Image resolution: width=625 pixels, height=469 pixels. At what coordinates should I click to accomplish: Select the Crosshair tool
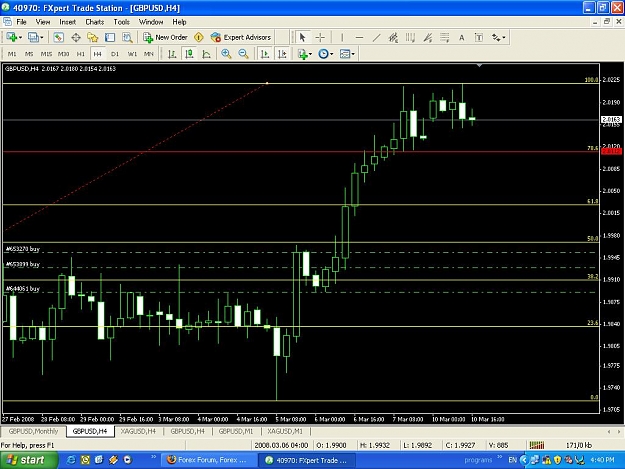pos(320,37)
